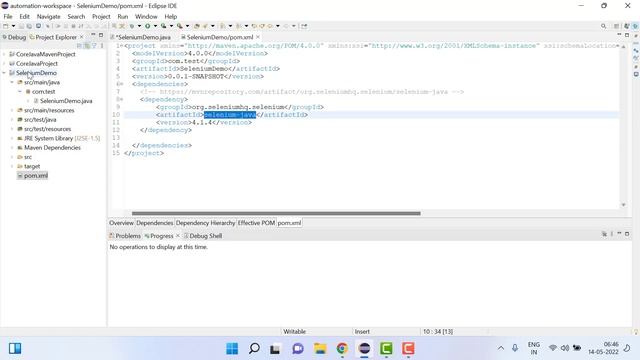Minimize the editor area
Screen dimensions: 640x360
[619, 35]
